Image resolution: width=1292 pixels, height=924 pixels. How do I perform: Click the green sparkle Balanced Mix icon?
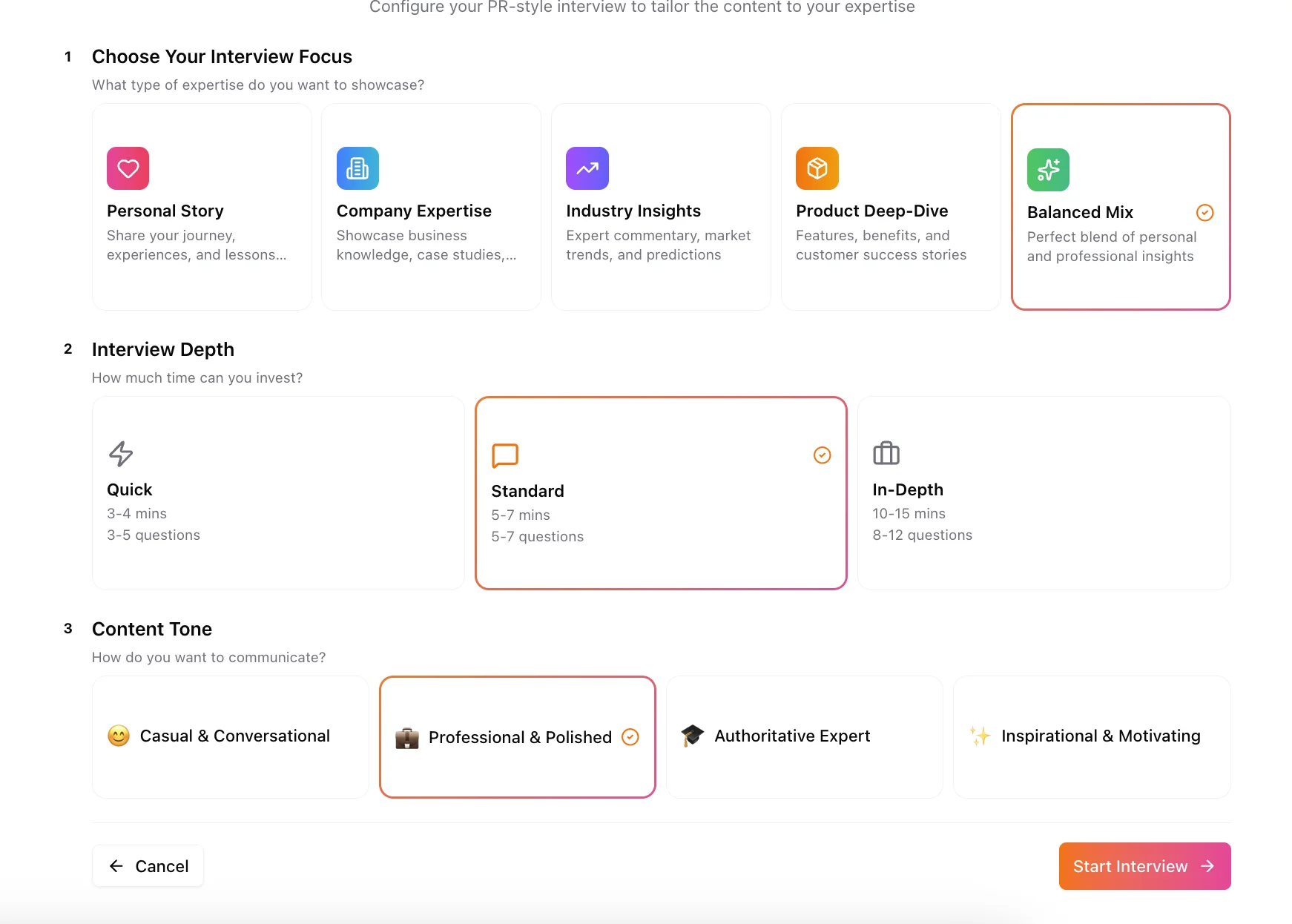(1048, 170)
